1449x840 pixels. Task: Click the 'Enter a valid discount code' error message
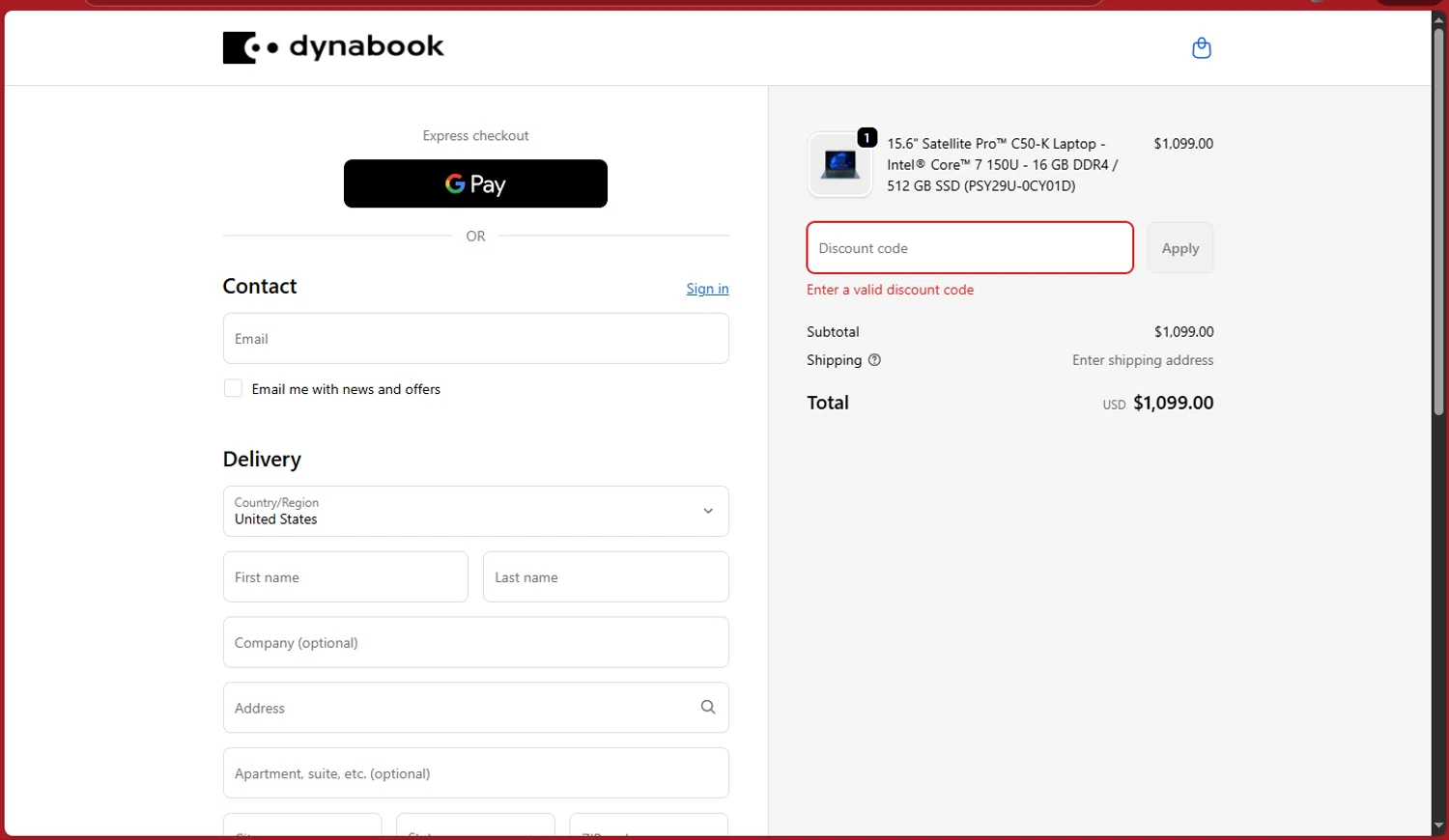point(890,290)
